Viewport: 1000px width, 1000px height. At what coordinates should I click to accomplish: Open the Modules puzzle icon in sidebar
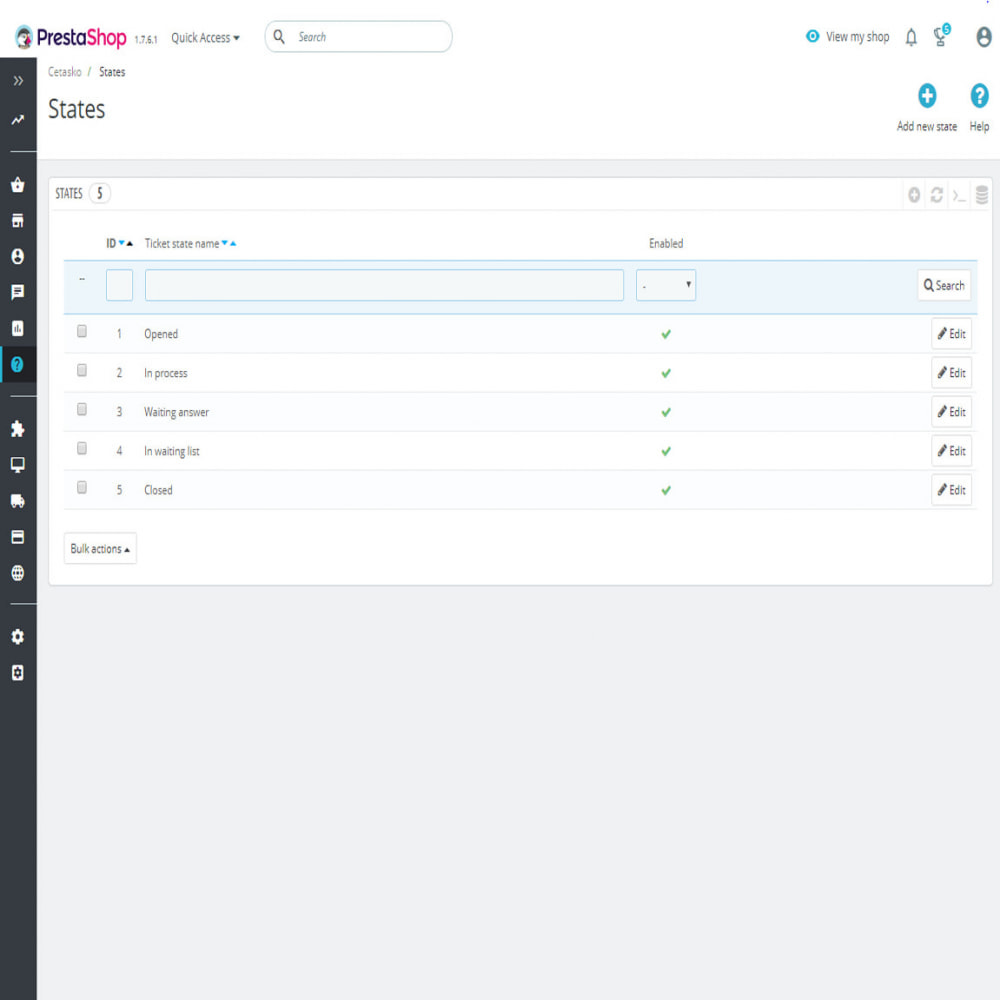click(18, 429)
